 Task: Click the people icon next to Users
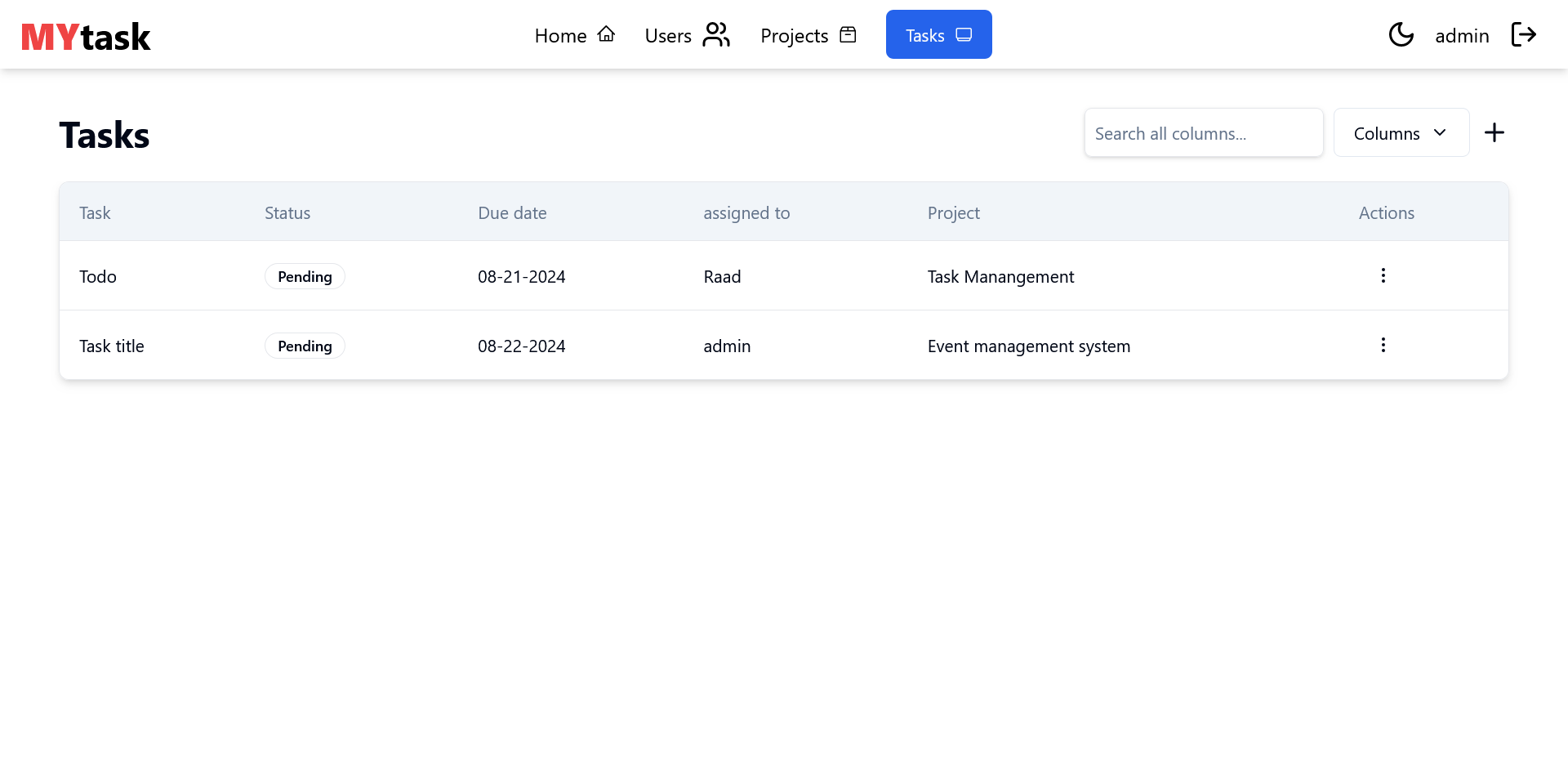coord(715,34)
